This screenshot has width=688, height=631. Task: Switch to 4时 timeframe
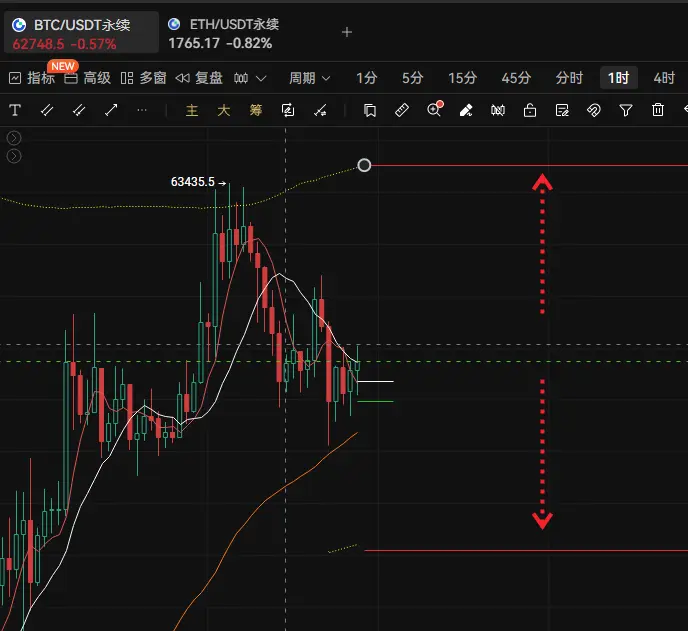pos(664,78)
